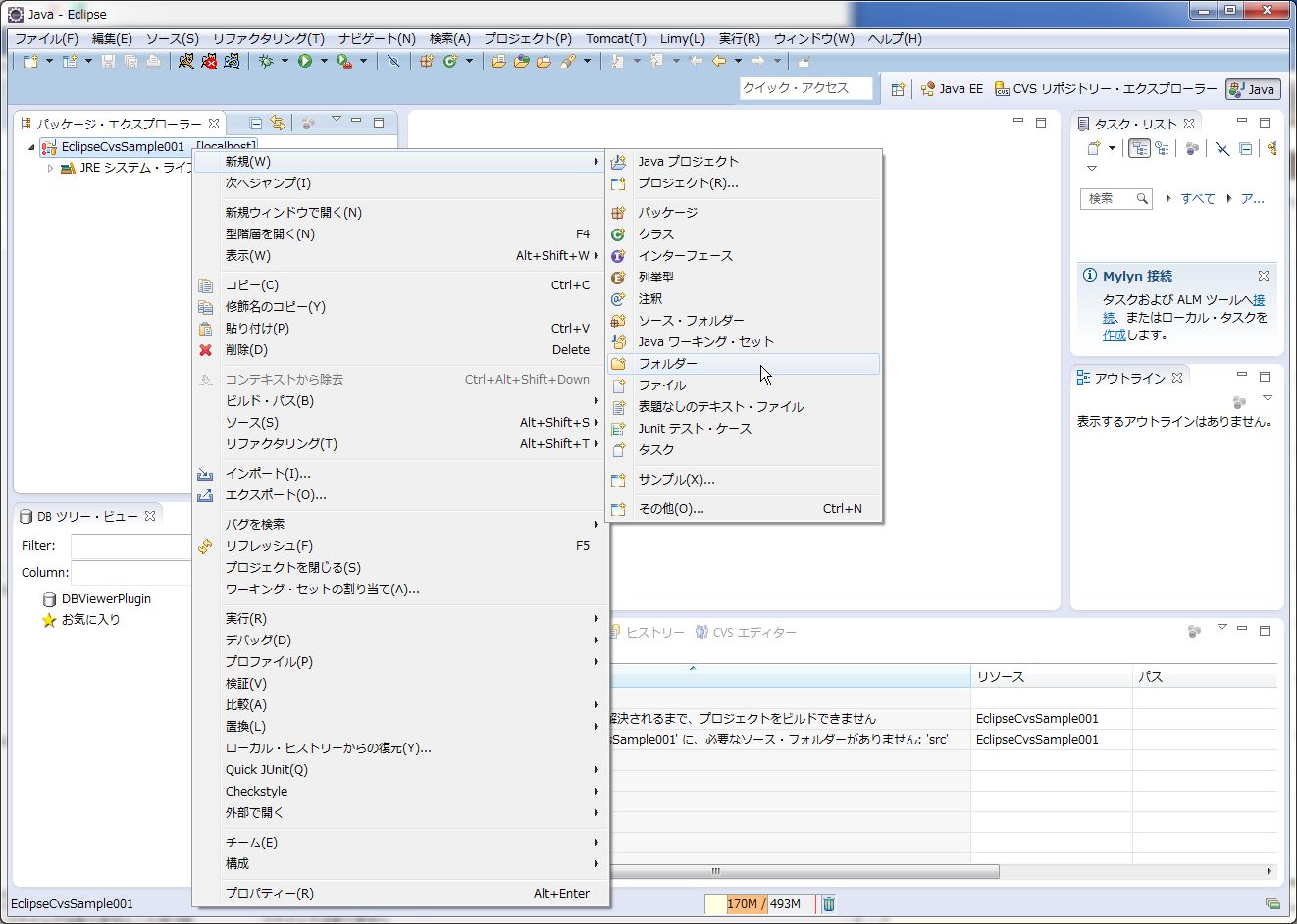
Task: Click the クイック・アクセス input field
Action: tap(805, 88)
